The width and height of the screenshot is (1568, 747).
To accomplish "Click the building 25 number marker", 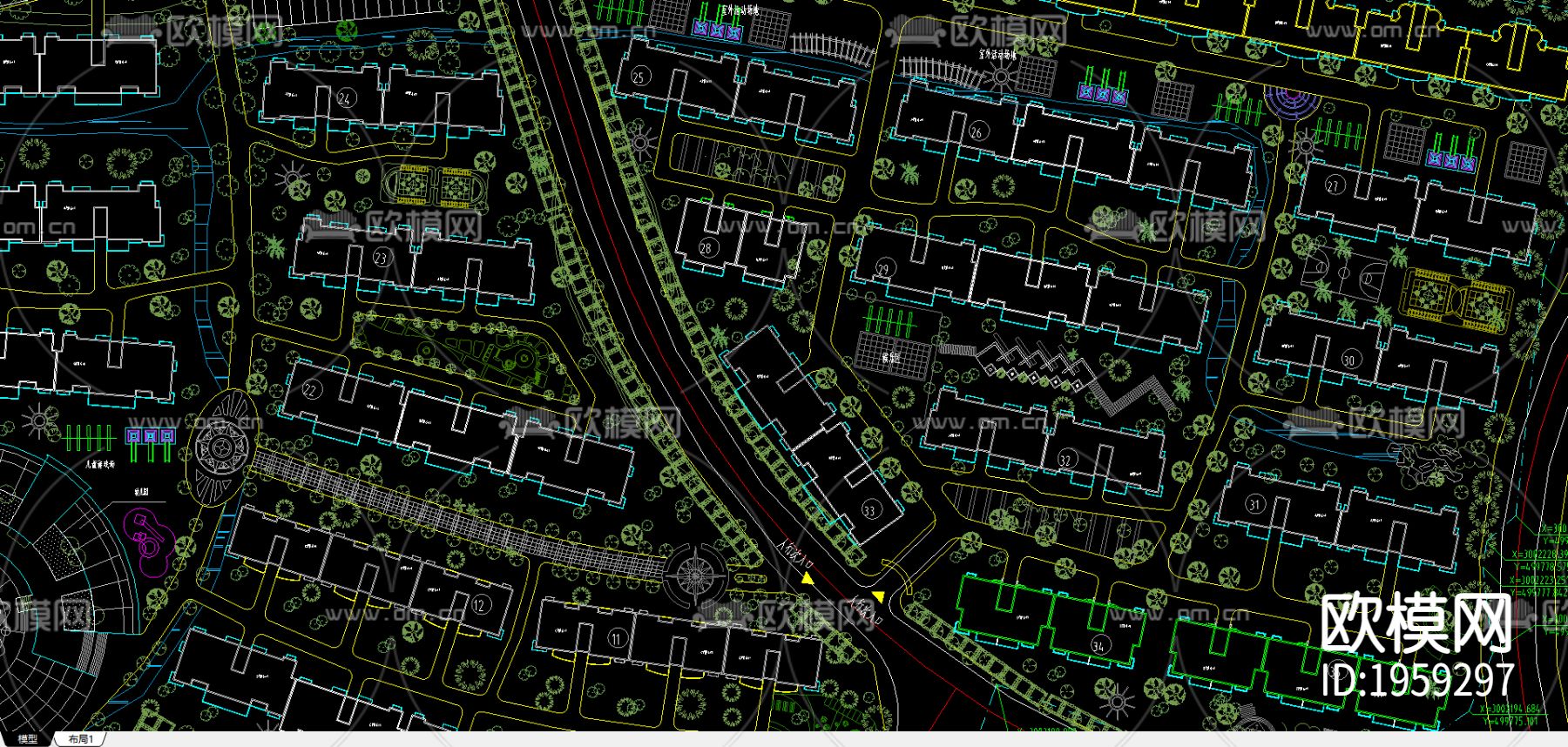I will (639, 77).
